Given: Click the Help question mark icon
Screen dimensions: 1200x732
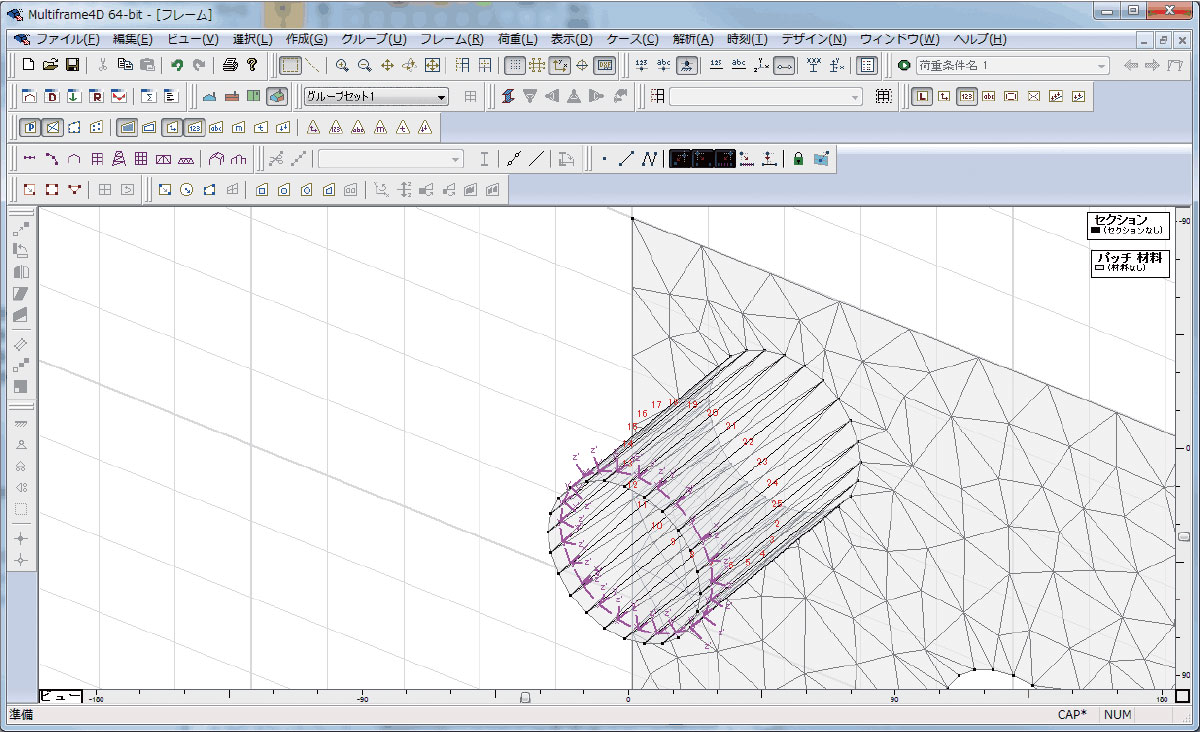Looking at the screenshot, I should coord(252,65).
